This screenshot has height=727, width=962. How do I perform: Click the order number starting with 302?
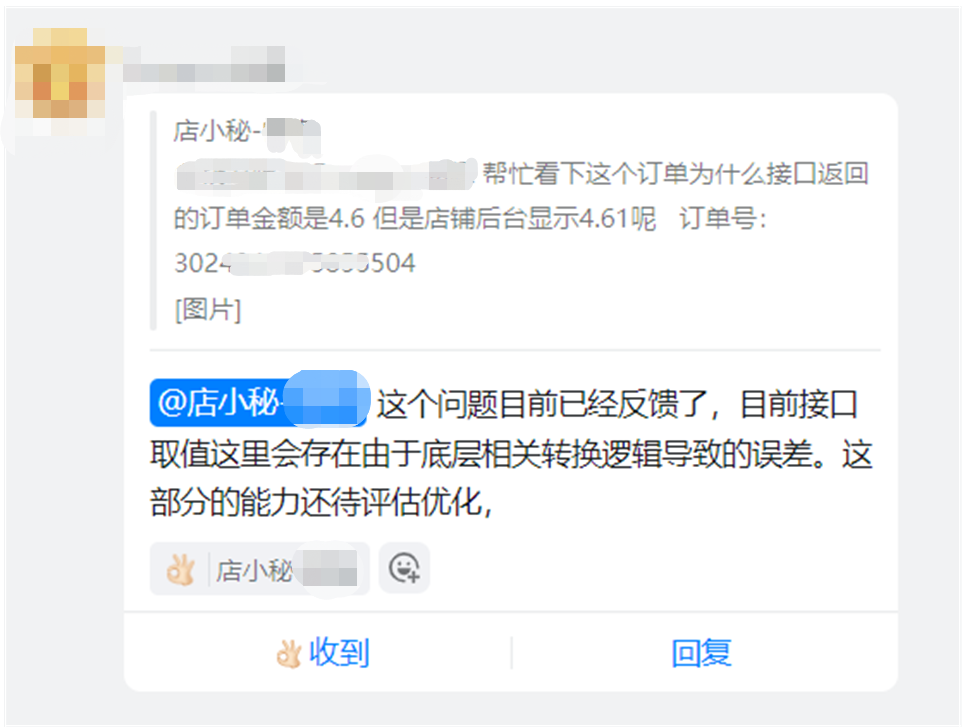point(295,263)
